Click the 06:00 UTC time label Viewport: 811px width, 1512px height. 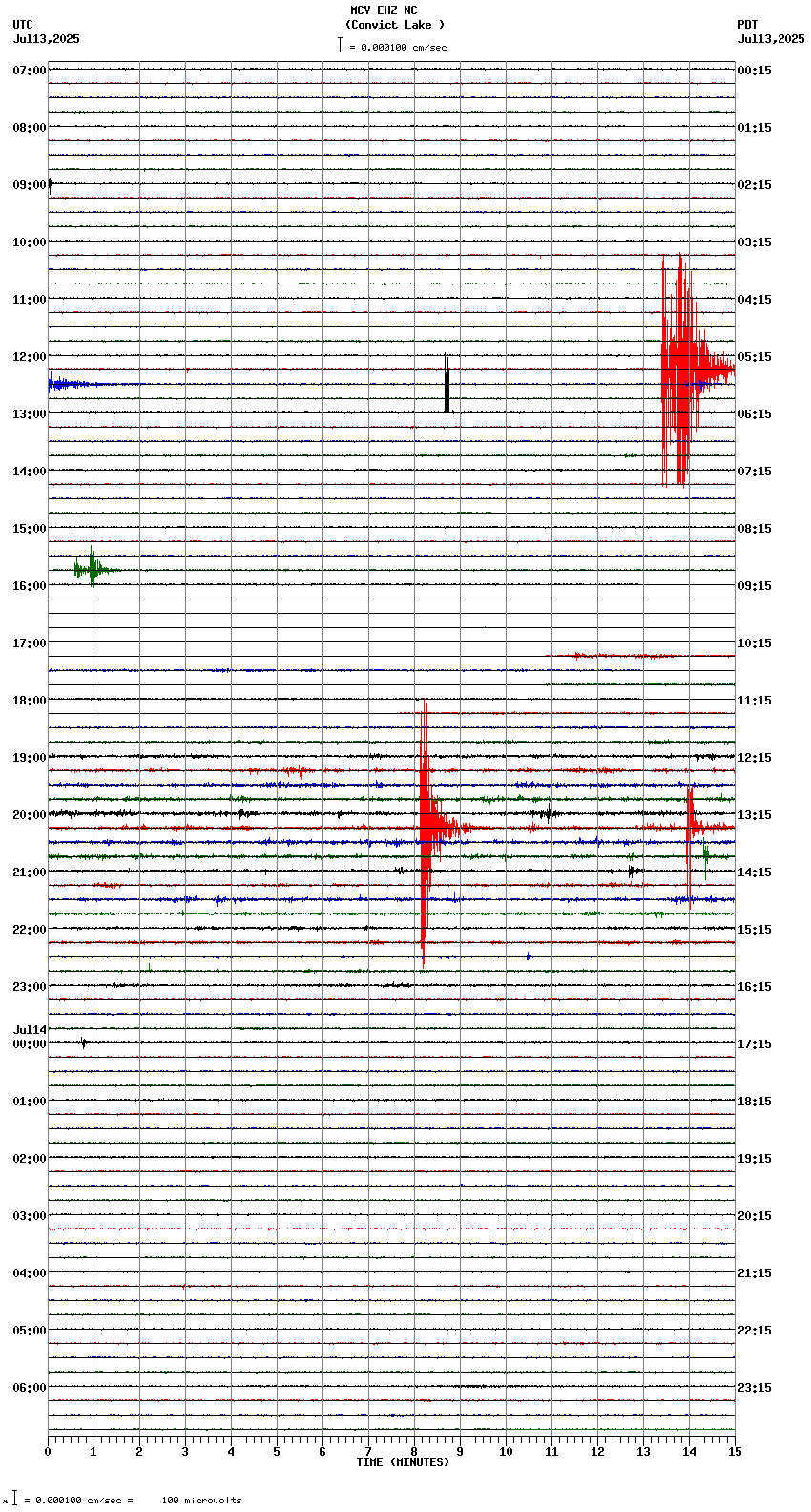click(x=30, y=1388)
